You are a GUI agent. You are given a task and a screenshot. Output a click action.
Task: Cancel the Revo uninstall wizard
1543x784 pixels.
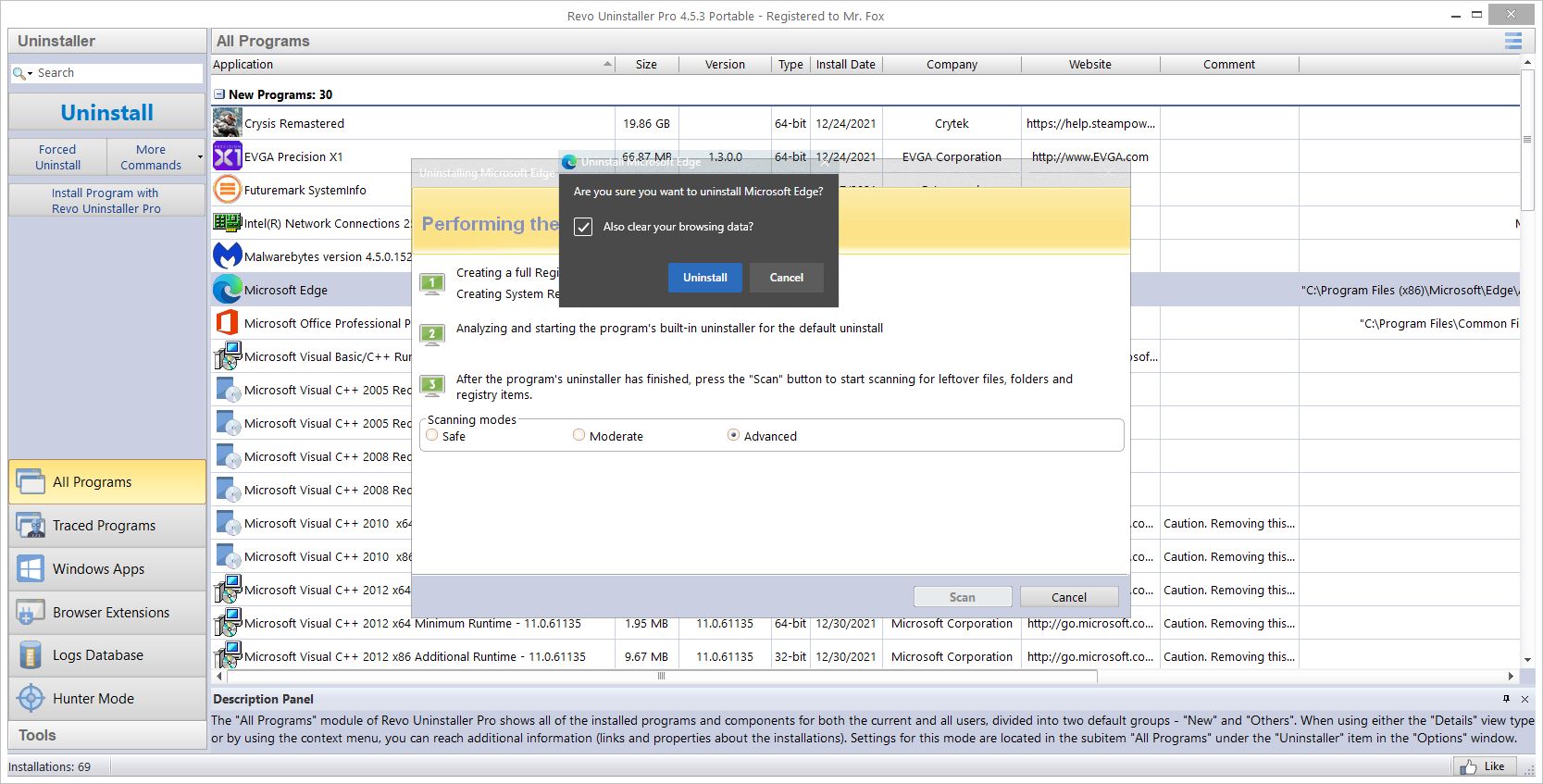[x=1069, y=597]
